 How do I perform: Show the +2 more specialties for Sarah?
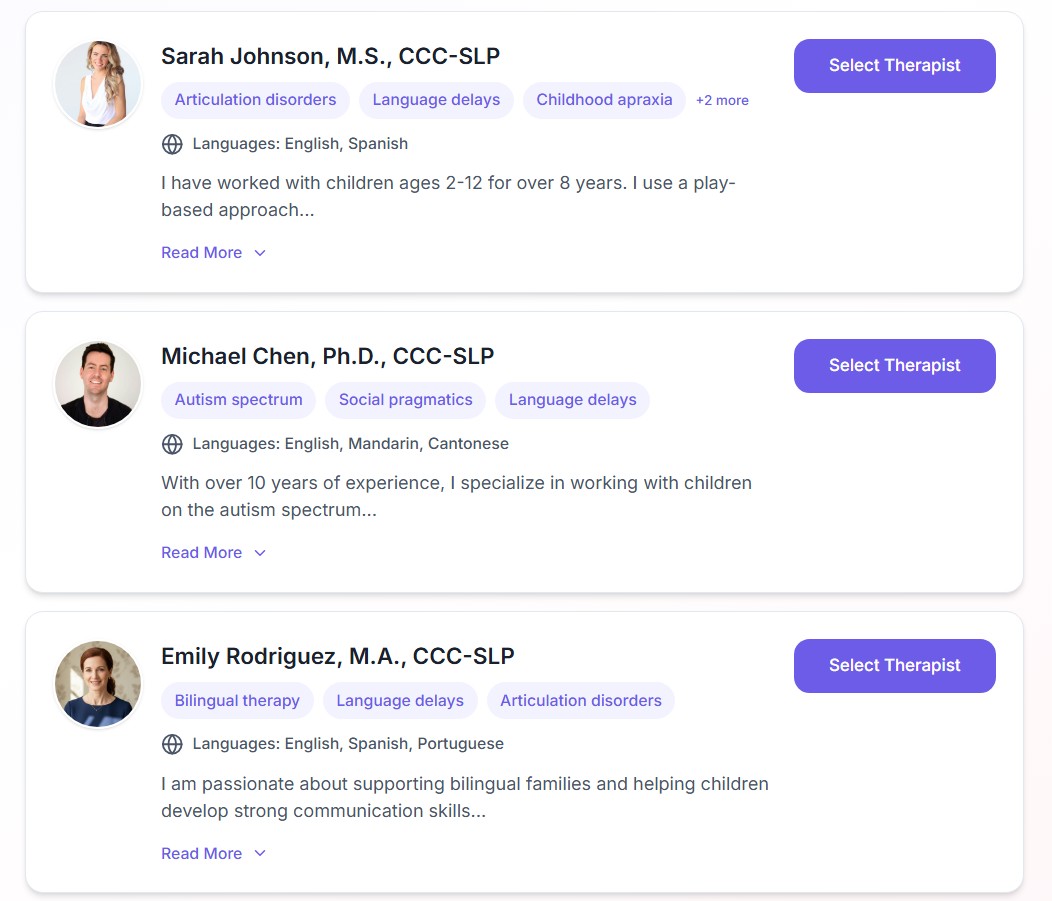(x=722, y=100)
